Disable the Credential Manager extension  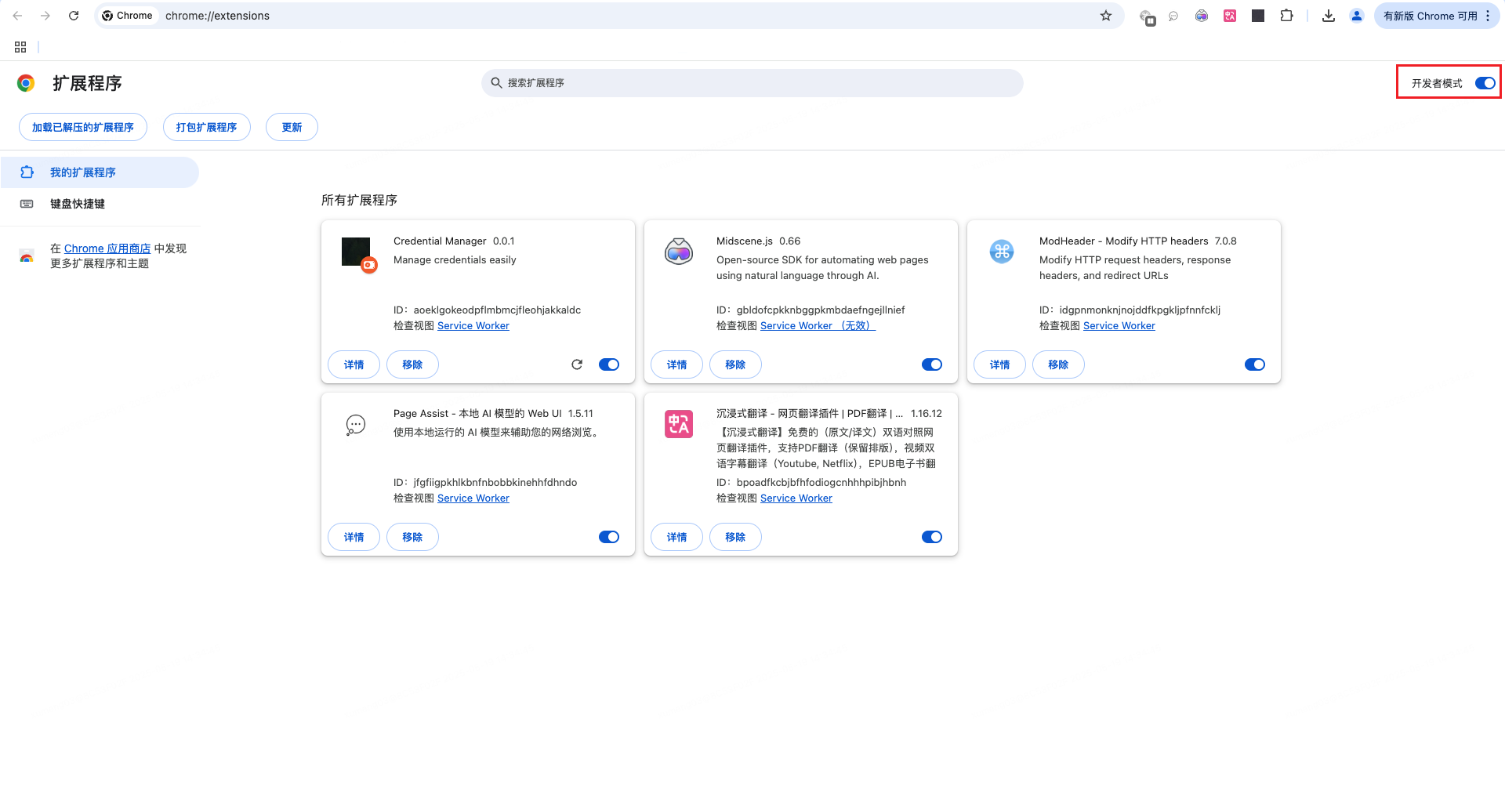609,364
